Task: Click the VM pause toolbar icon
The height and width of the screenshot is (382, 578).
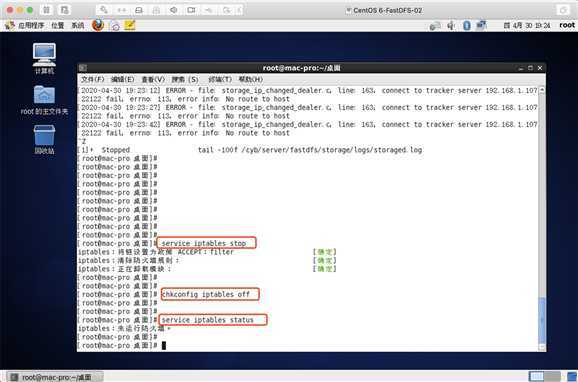Action: (x=46, y=10)
